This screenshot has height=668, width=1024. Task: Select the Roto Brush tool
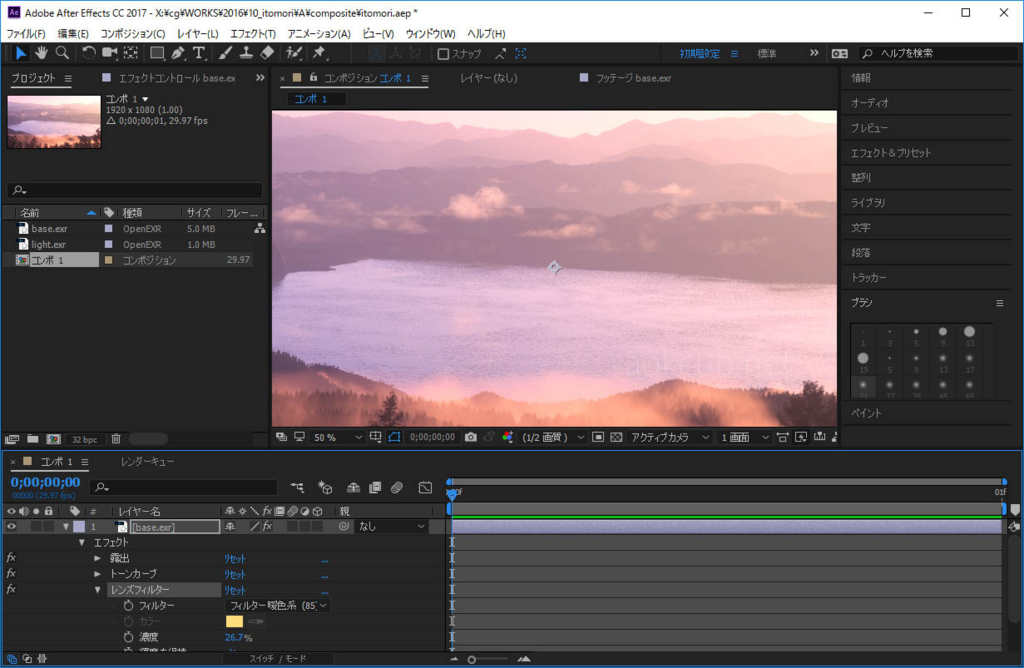(x=294, y=53)
